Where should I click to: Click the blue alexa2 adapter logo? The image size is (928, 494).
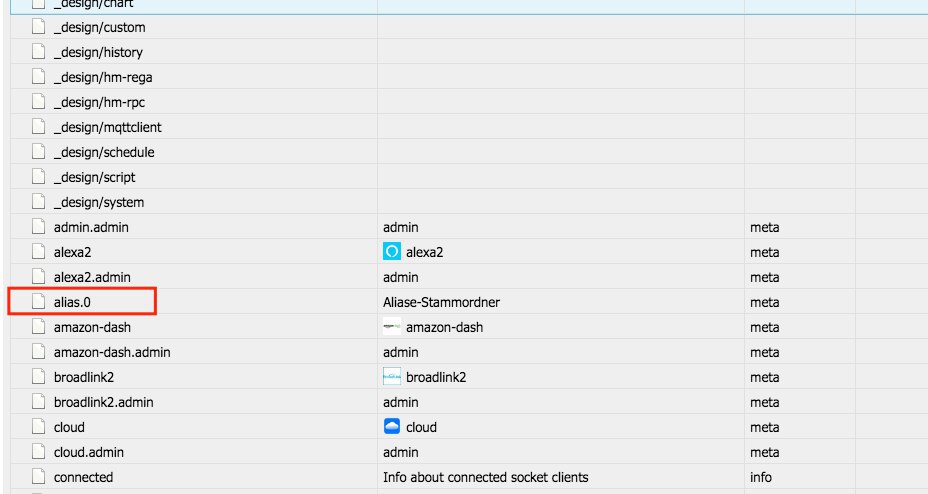392,251
